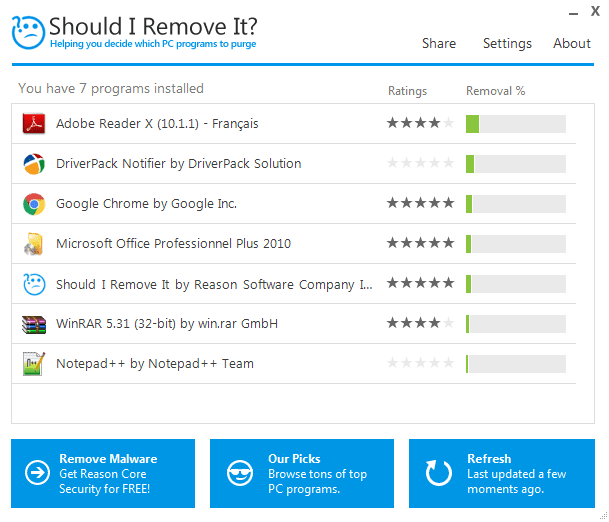Click the sunglasses smiley icon in Our Picks
Screen dimensions: 609x522
coord(240,473)
